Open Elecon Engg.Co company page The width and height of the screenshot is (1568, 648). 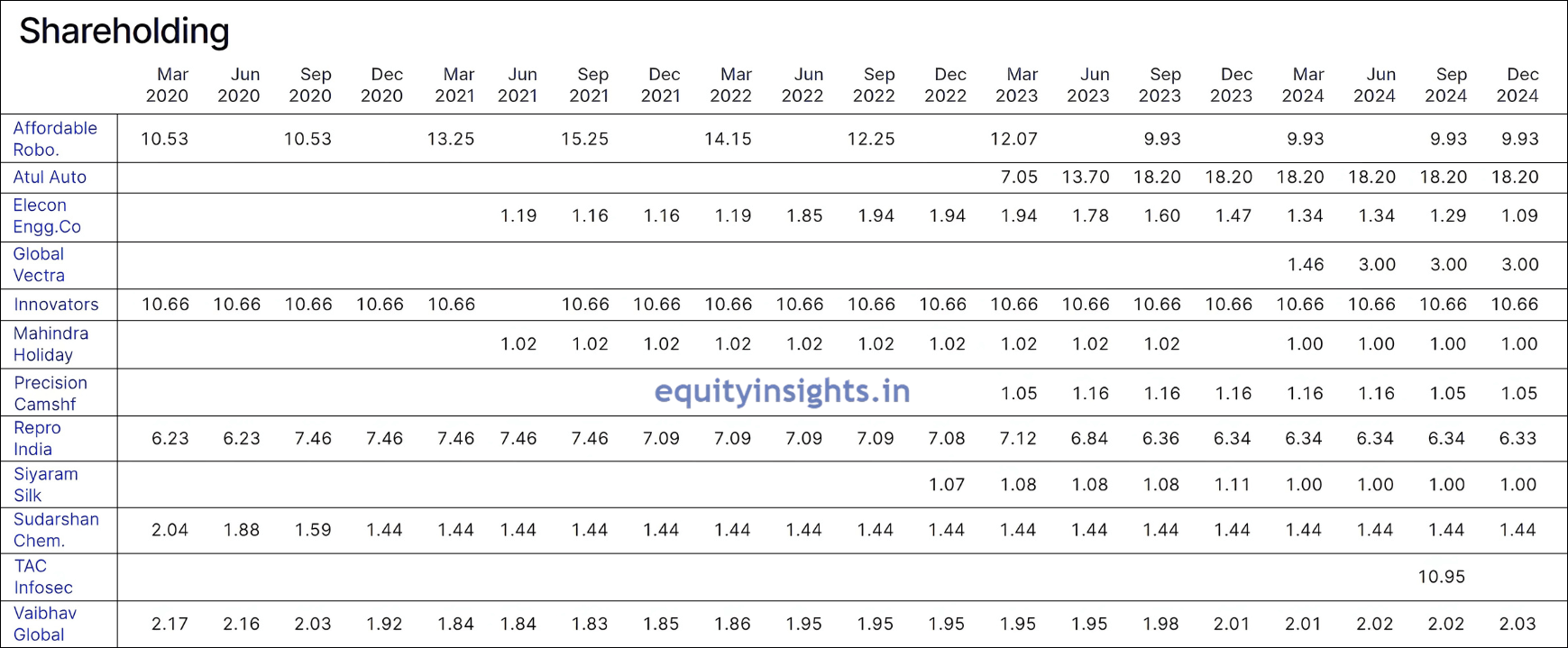point(47,216)
